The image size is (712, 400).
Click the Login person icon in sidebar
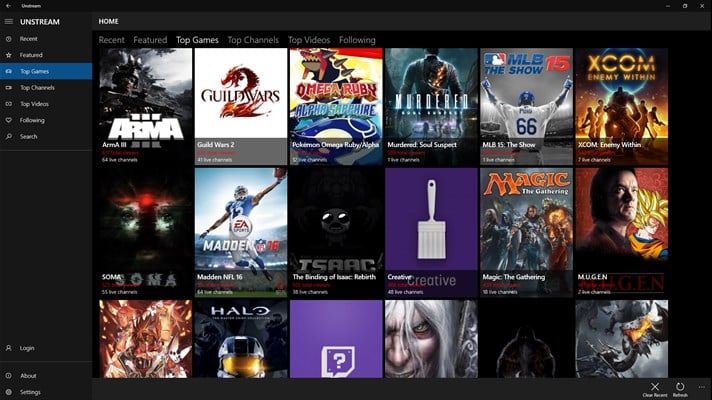tap(9, 348)
